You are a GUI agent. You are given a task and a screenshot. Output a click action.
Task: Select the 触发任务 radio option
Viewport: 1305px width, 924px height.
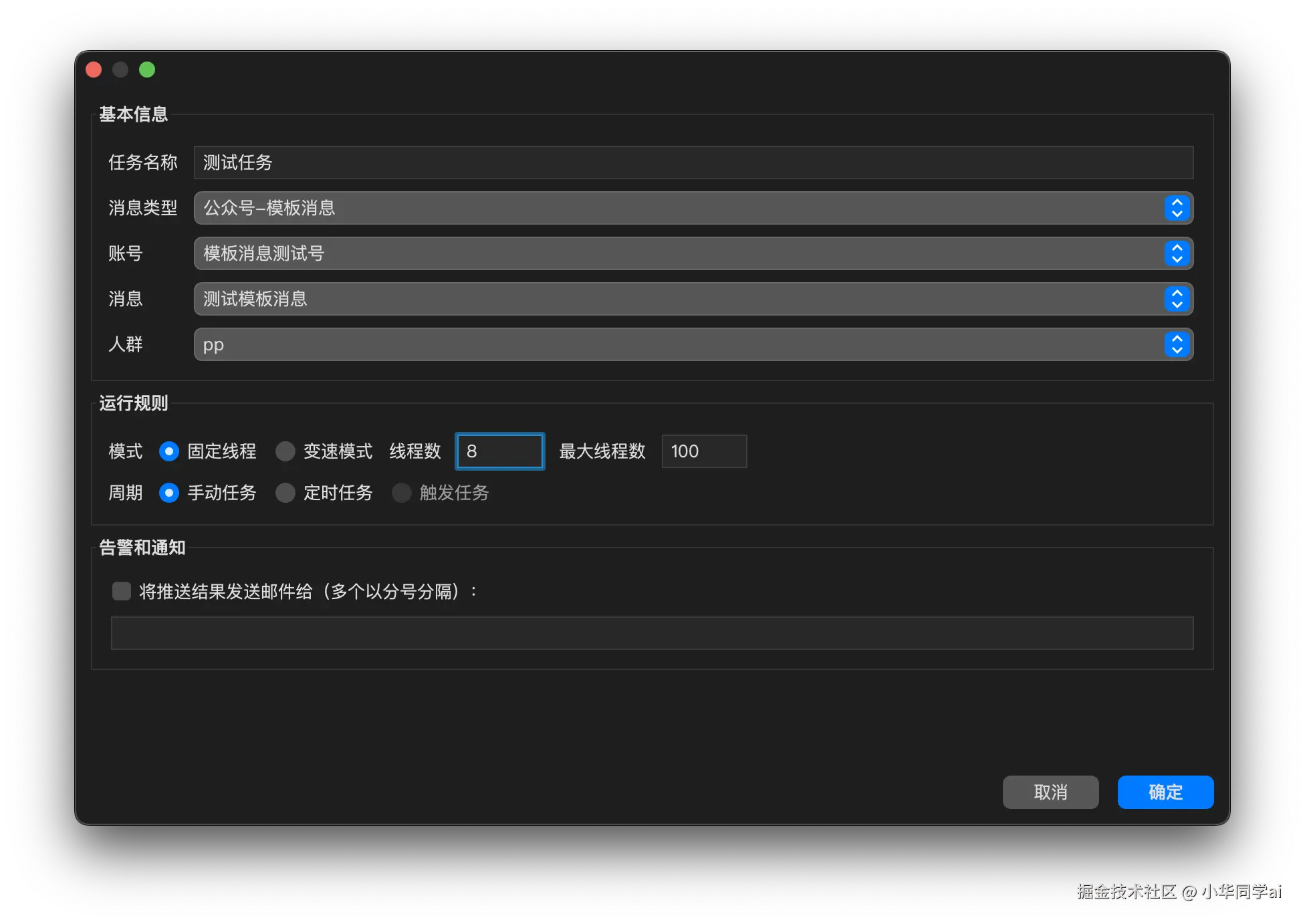coord(402,493)
